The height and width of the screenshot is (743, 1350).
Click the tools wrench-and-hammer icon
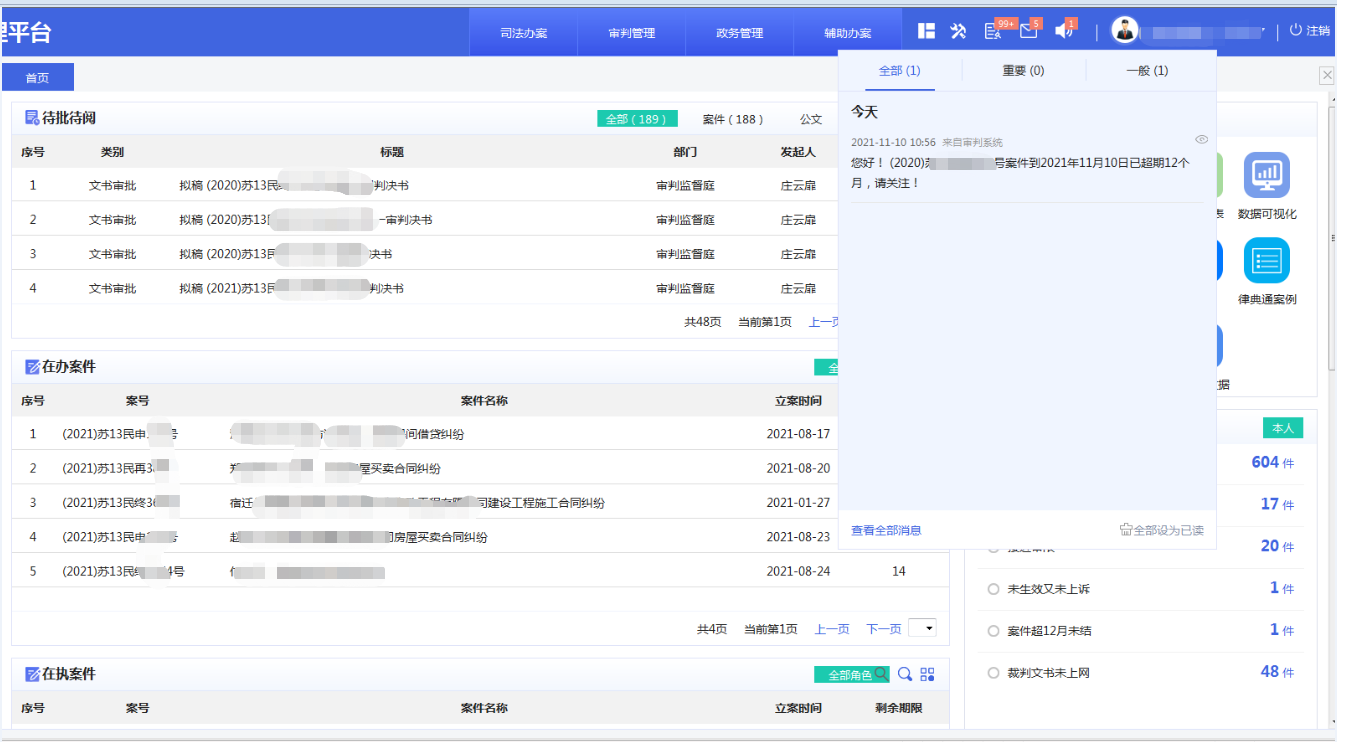(x=958, y=31)
